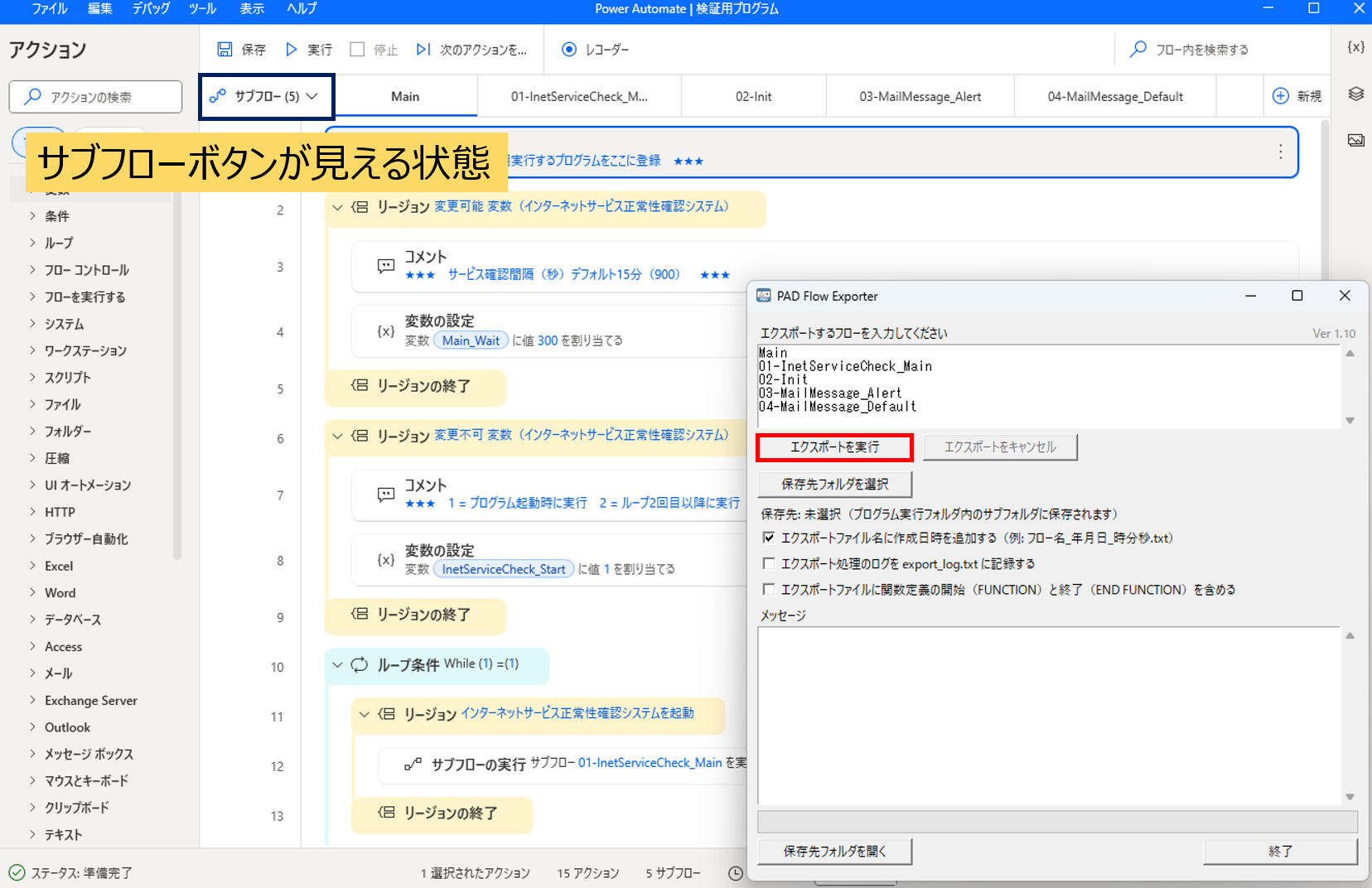The width and height of the screenshot is (1372, 888).
Task: Switch to the 03-MailMessage_Alert tab
Action: coord(920,96)
